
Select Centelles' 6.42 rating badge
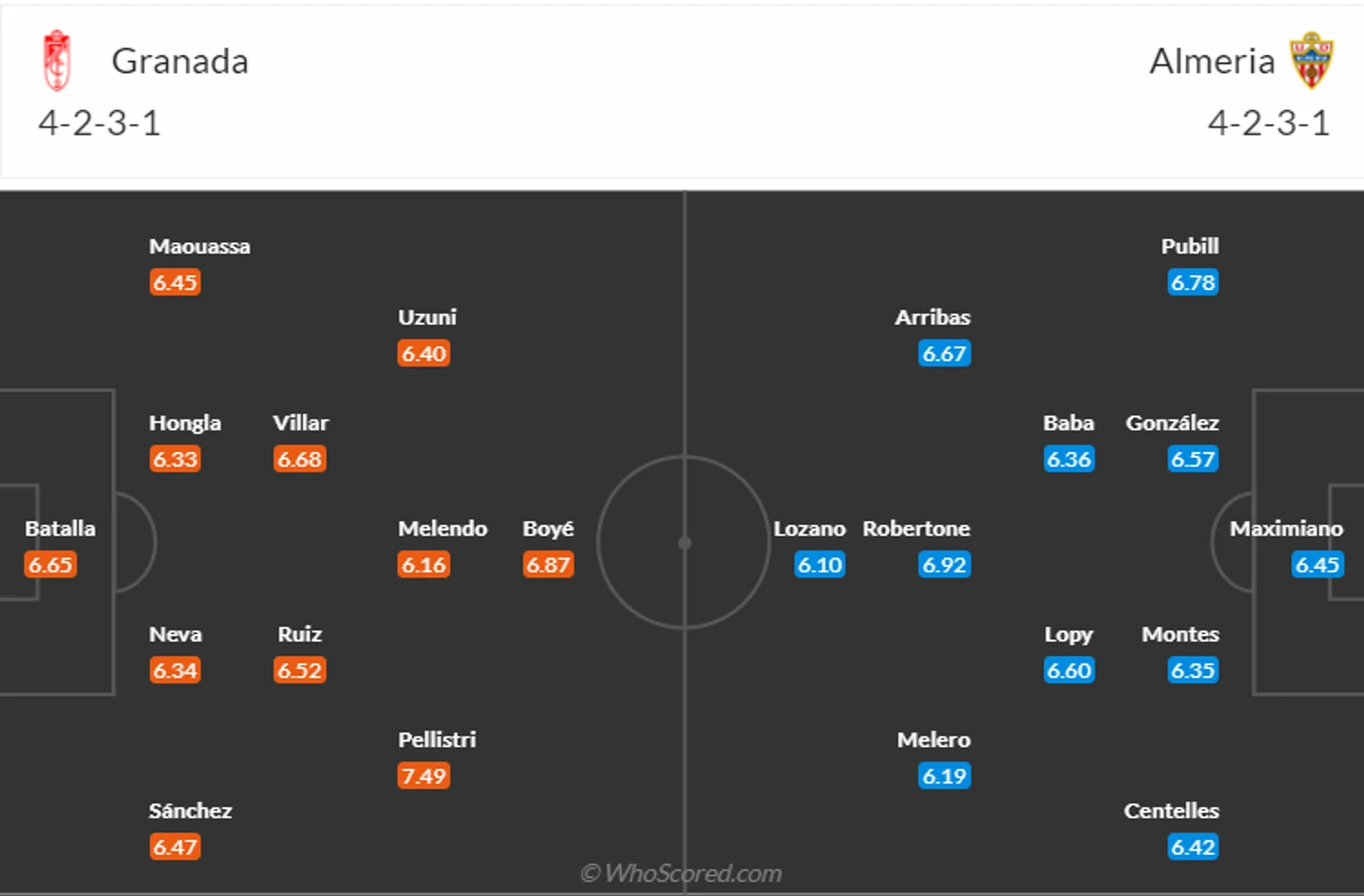click(1193, 846)
